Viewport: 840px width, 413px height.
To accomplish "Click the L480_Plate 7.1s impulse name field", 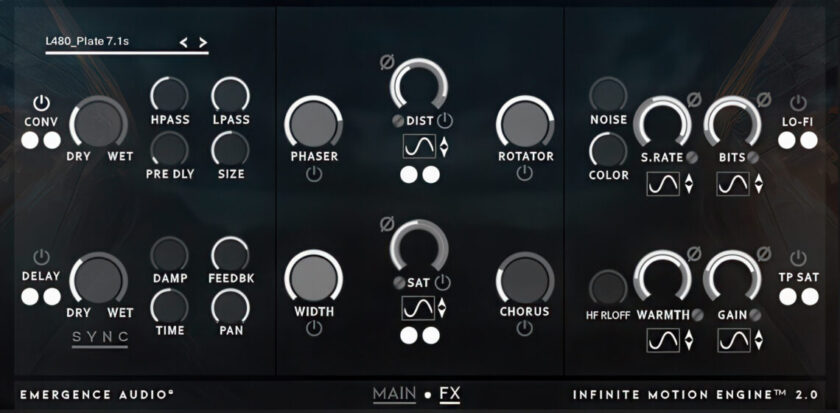I will (87, 41).
